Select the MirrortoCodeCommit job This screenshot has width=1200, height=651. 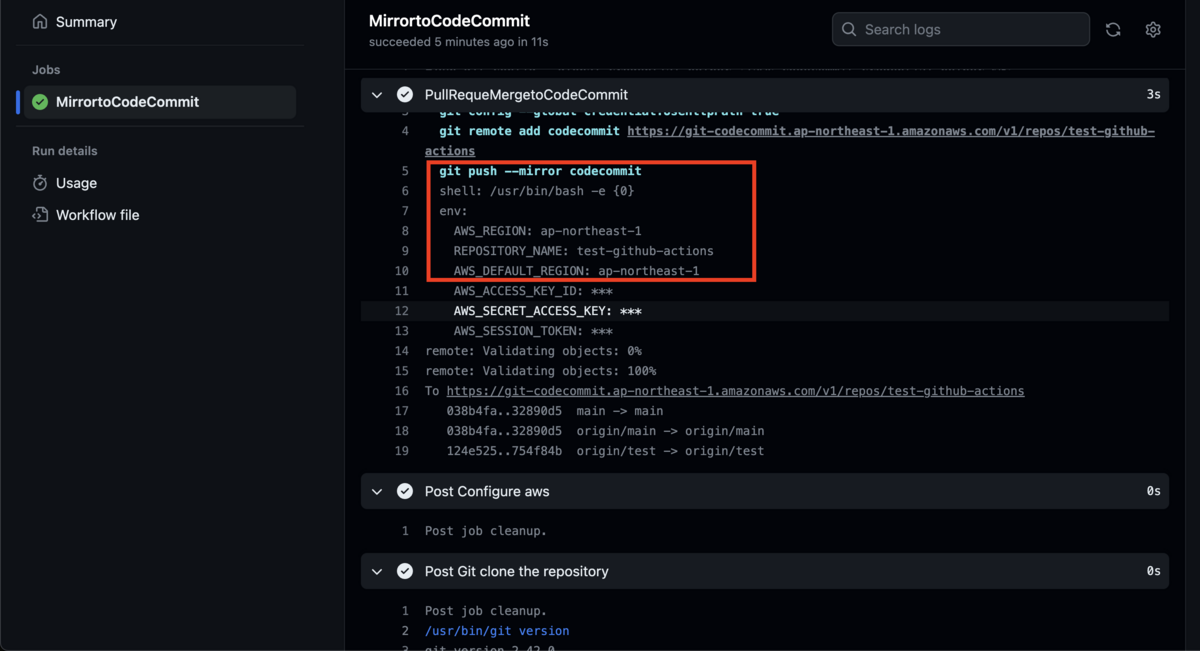(x=160, y=102)
